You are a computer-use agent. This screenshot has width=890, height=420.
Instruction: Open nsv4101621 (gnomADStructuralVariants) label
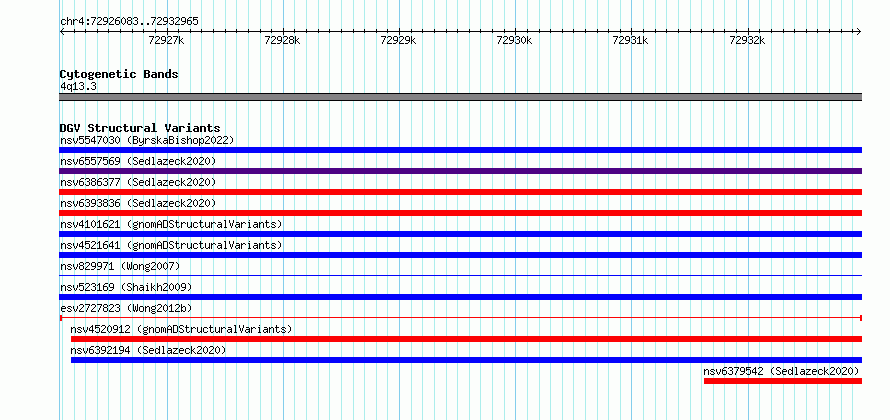tap(171, 224)
